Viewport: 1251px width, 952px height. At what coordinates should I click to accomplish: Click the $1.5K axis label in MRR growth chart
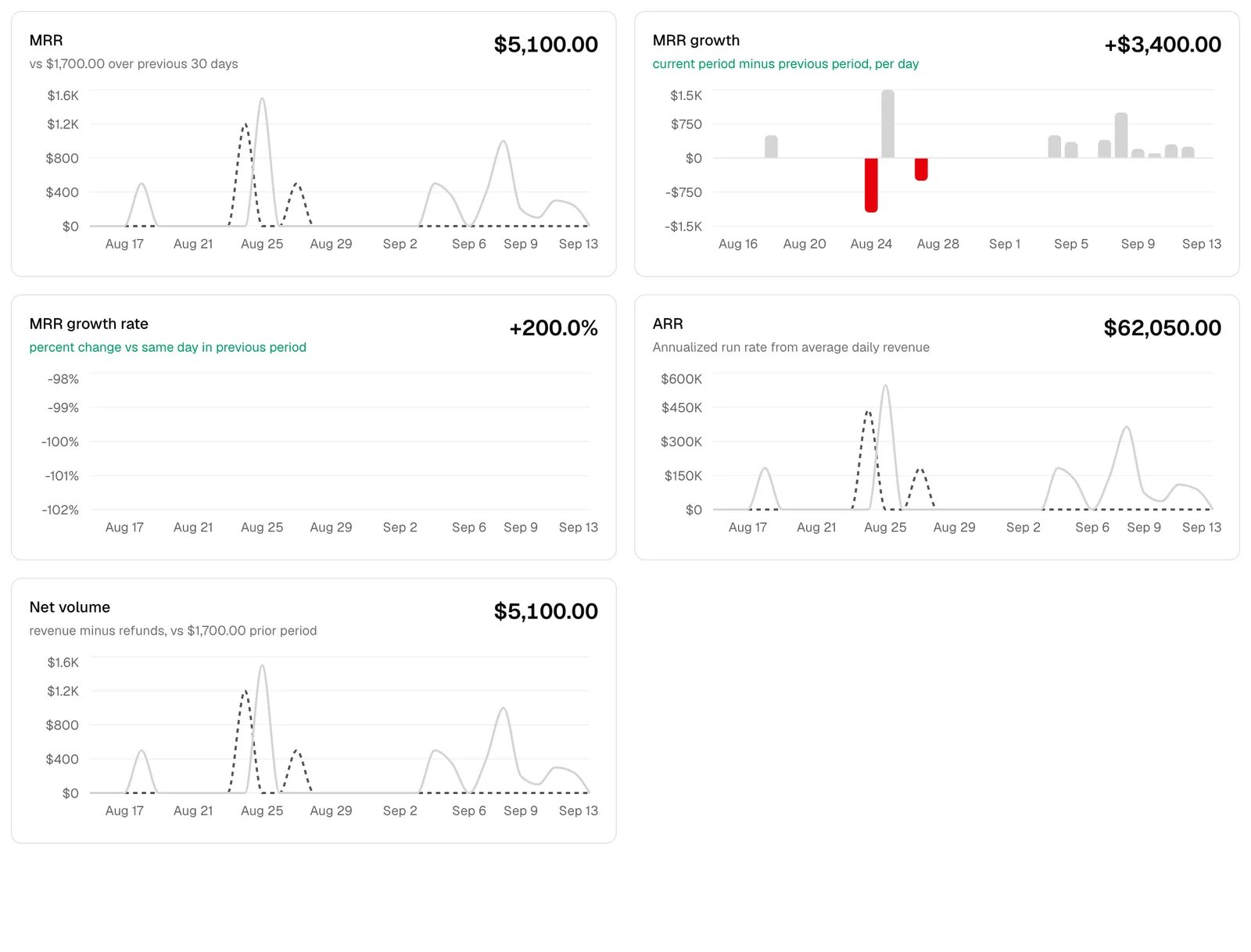686,95
